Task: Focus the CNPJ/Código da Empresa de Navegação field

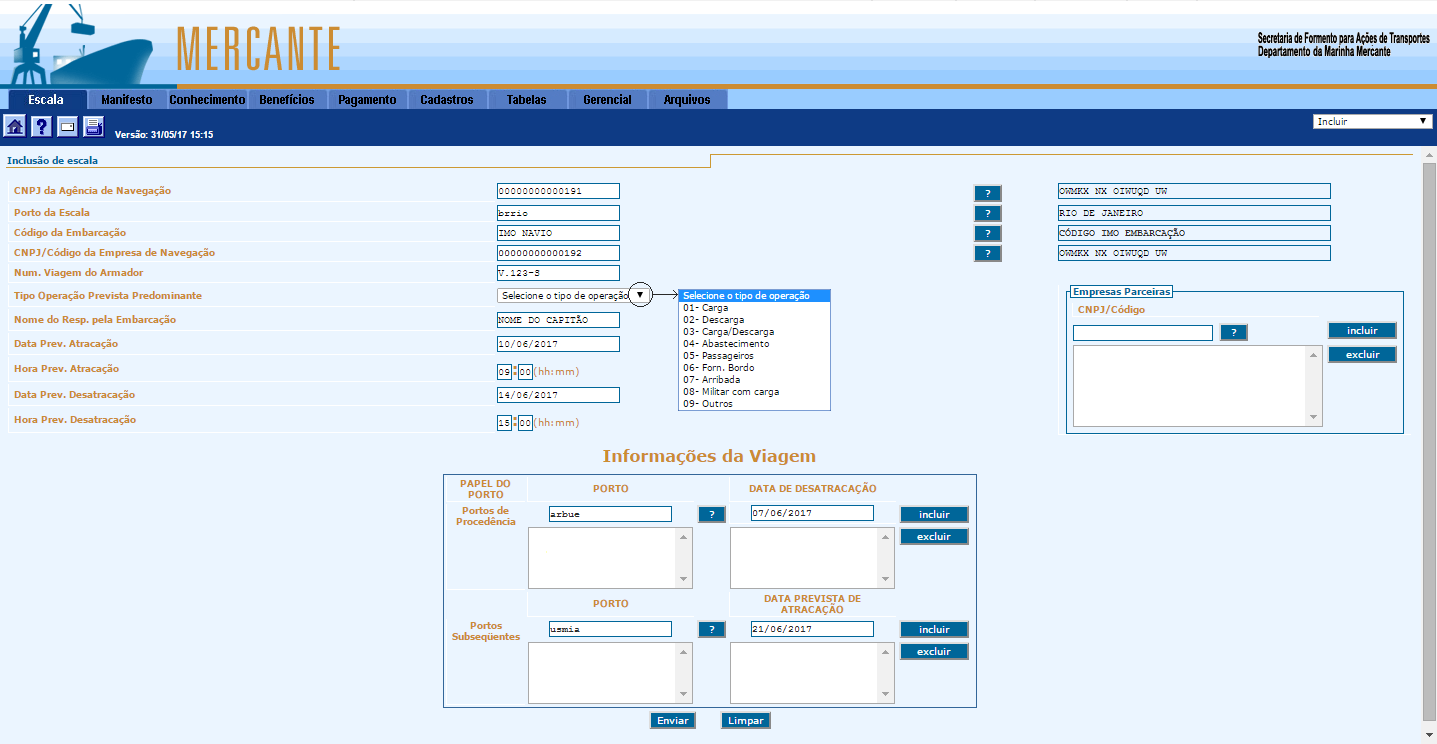Action: click(558, 253)
